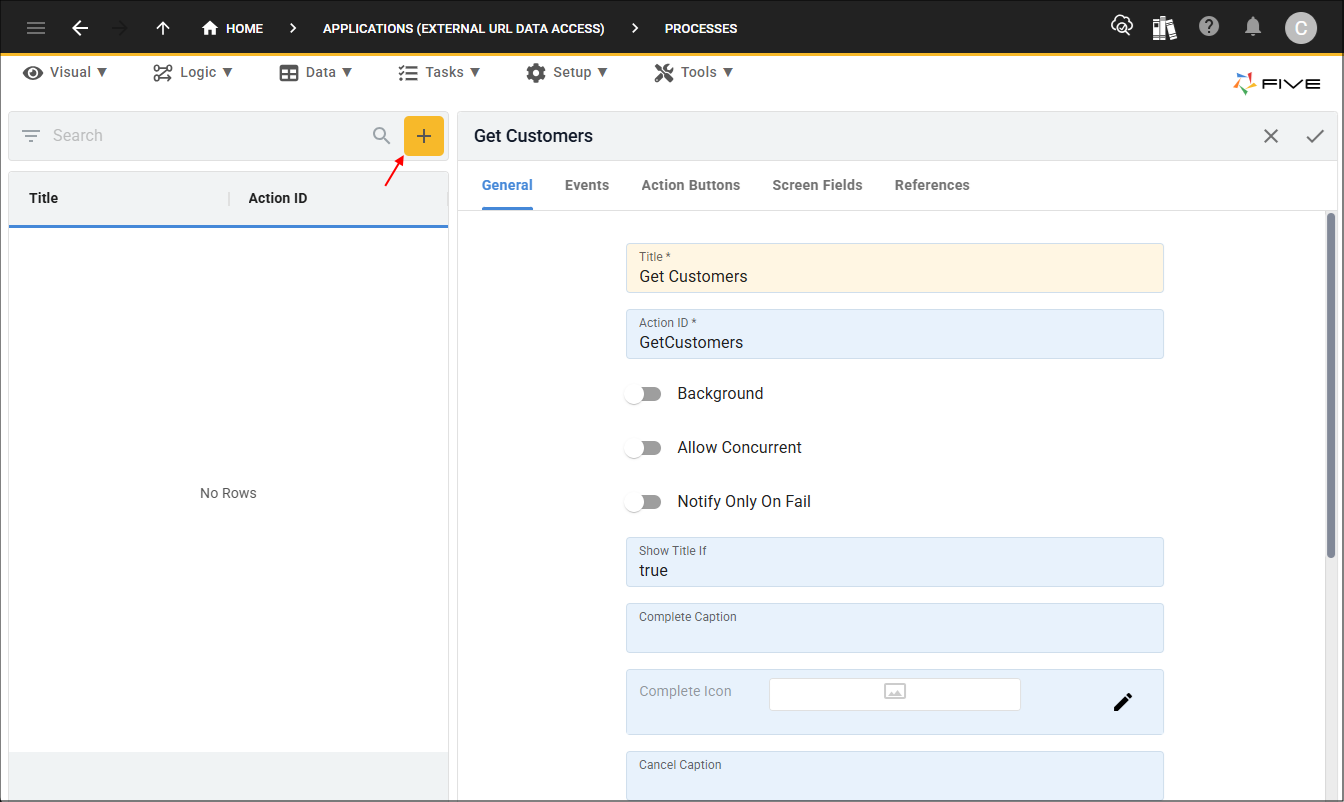1344x802 pixels.
Task: Click the help question mark icon
Action: coord(1209,27)
